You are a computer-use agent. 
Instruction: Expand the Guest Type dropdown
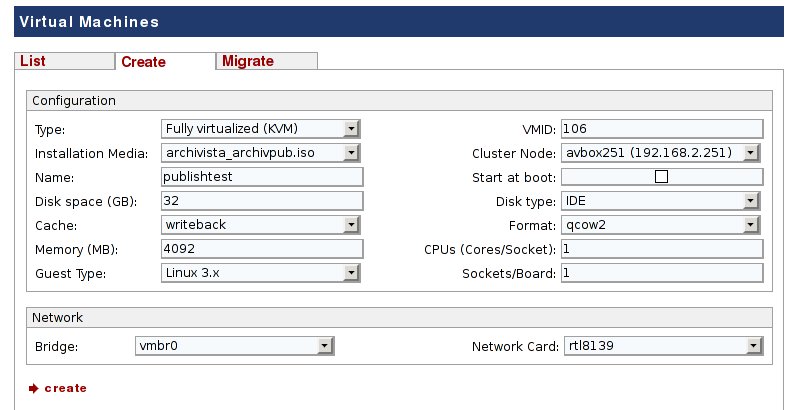(x=260, y=272)
